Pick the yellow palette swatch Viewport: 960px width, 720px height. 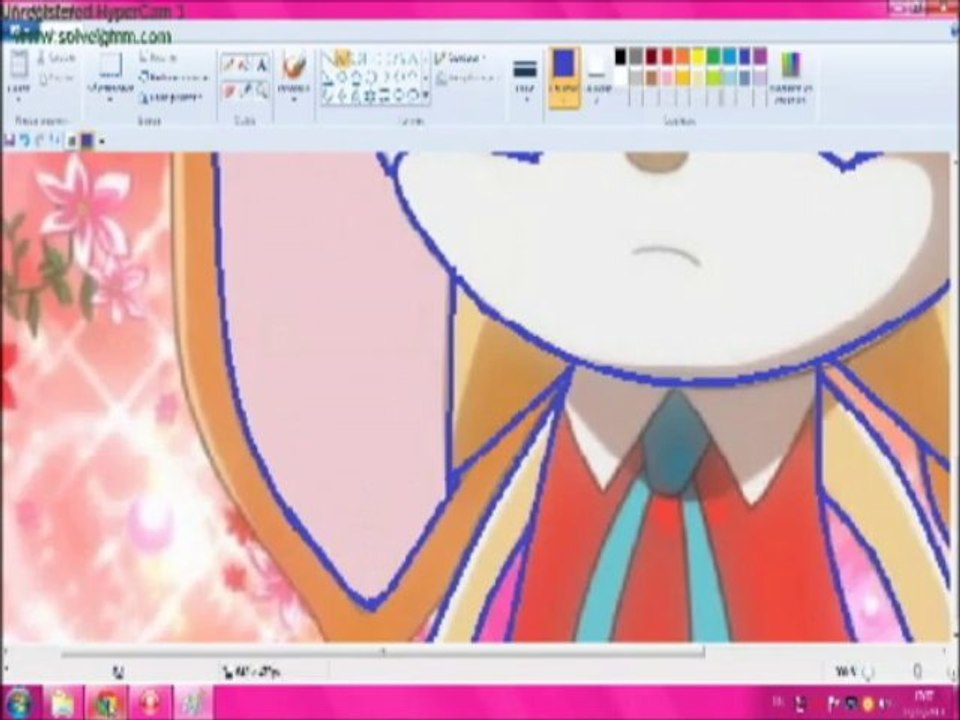click(698, 57)
